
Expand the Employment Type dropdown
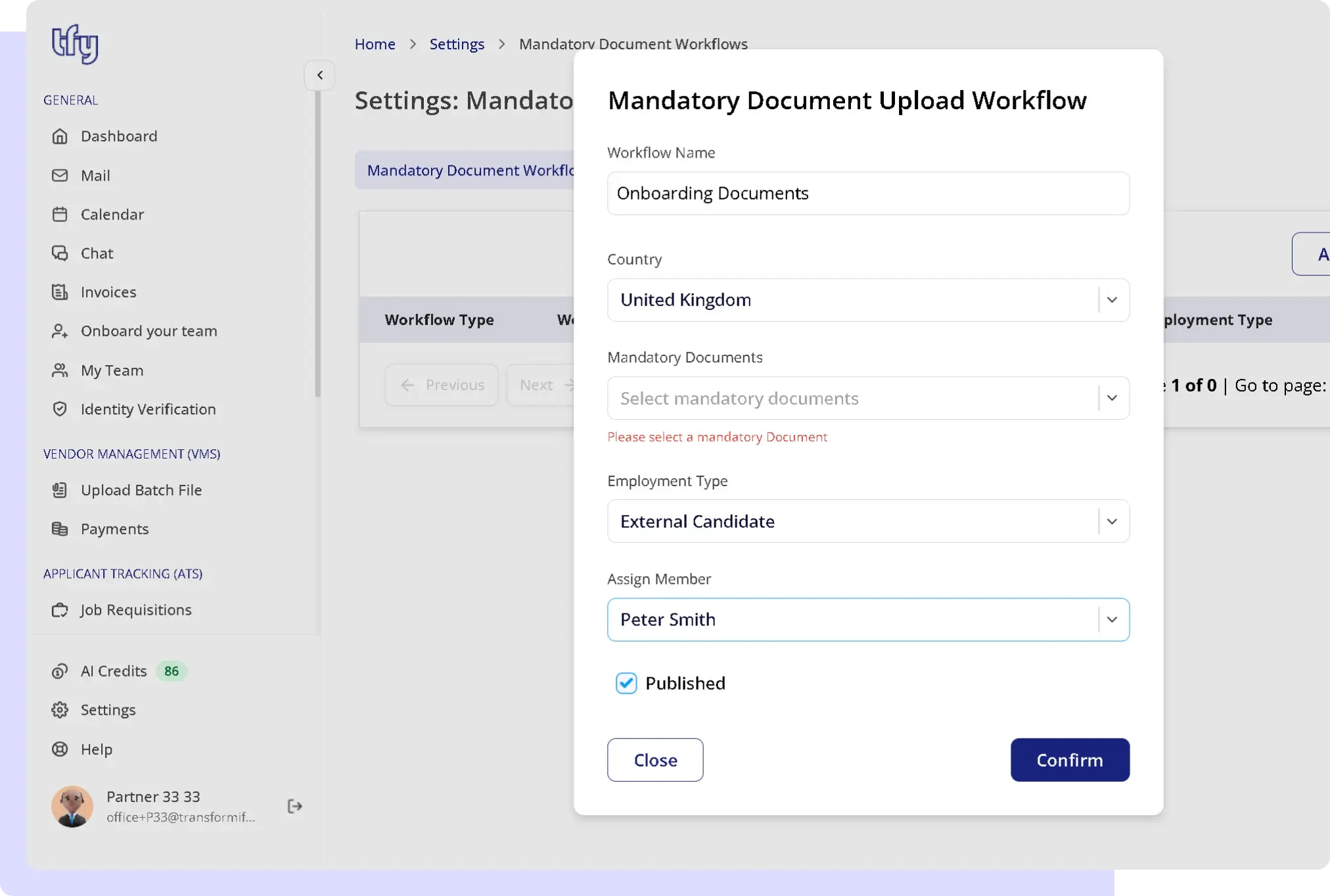pos(1112,522)
